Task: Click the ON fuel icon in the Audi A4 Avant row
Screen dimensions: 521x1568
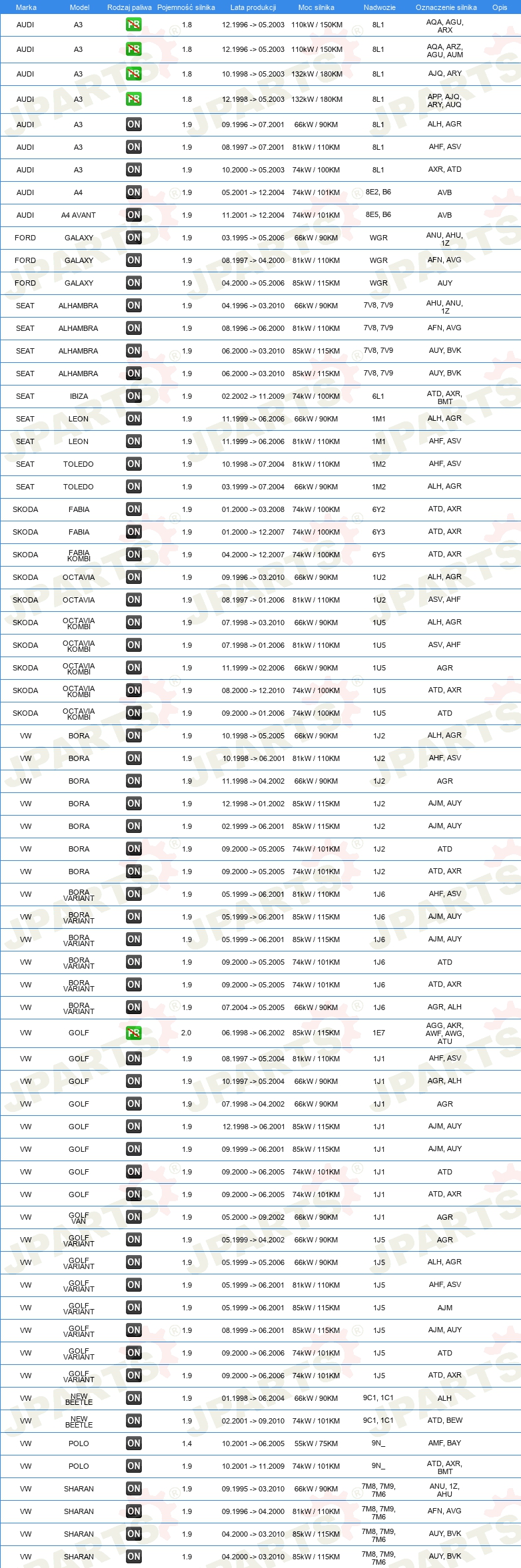Action: (x=133, y=215)
